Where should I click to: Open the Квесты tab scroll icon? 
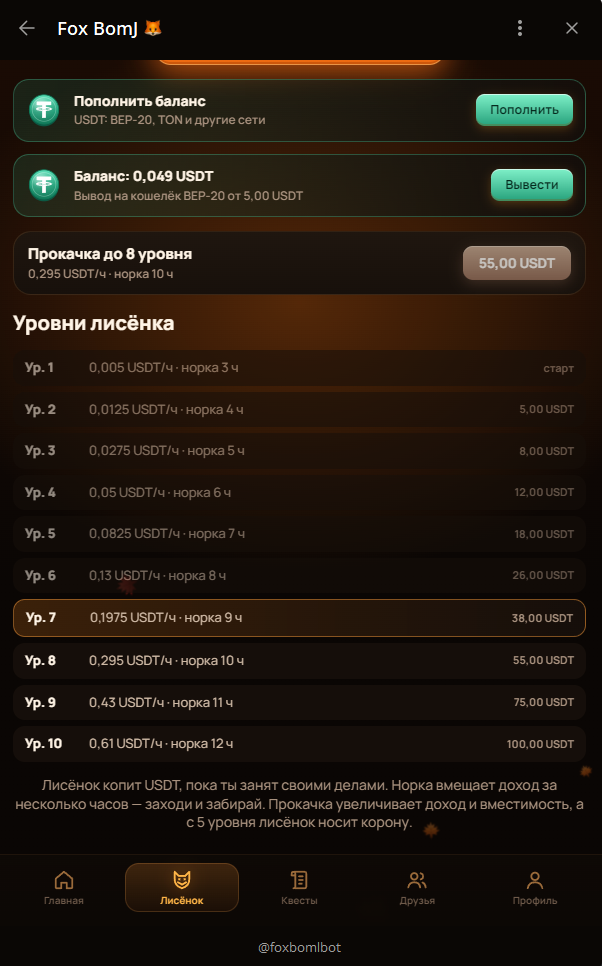point(299,880)
